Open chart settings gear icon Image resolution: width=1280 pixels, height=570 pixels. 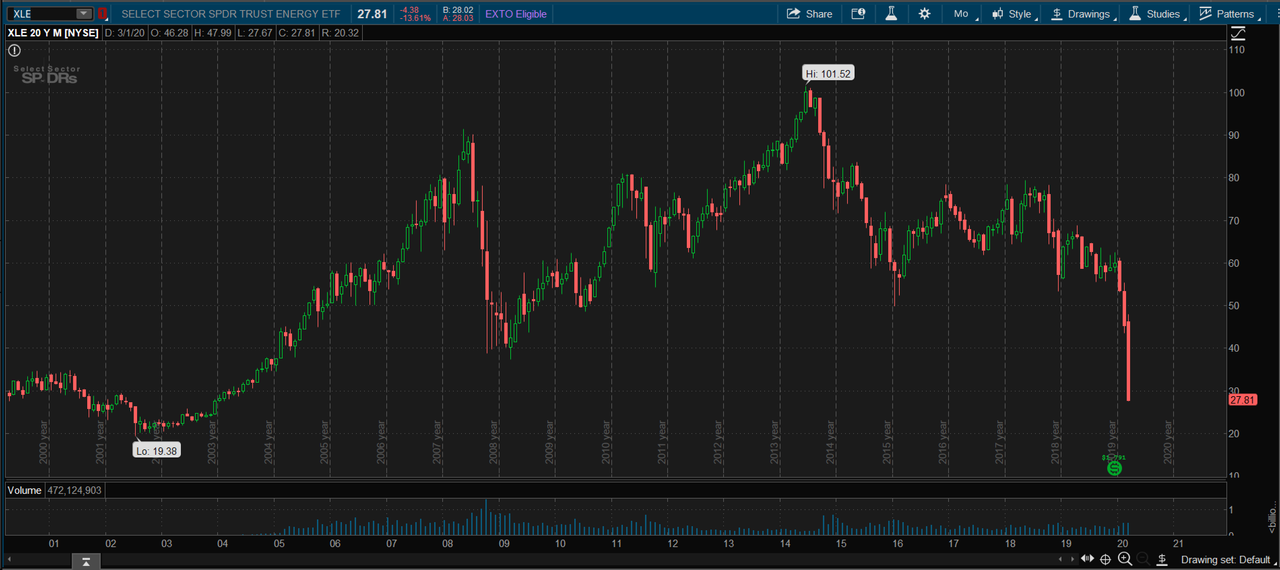click(924, 14)
